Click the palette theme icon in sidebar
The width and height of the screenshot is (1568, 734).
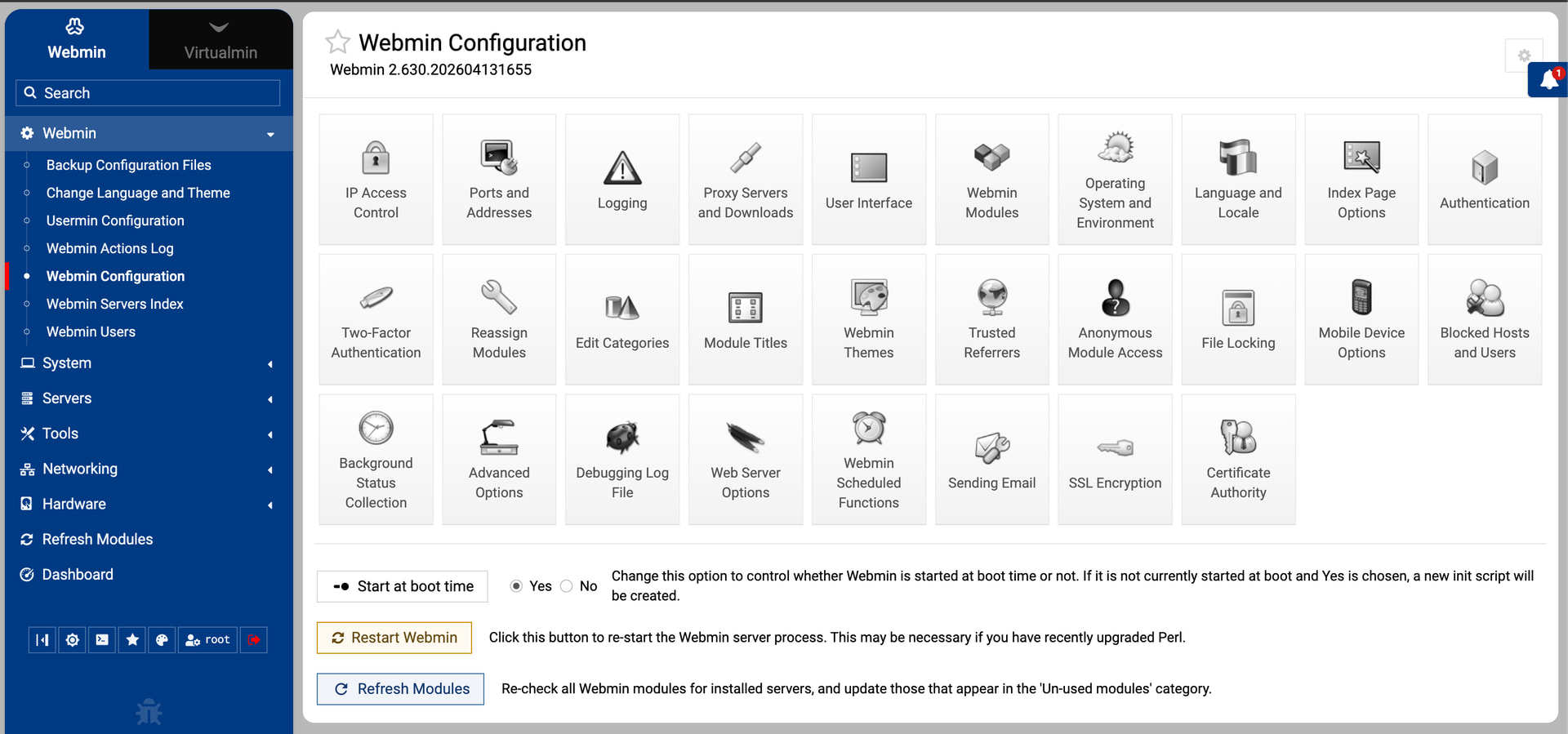162,640
